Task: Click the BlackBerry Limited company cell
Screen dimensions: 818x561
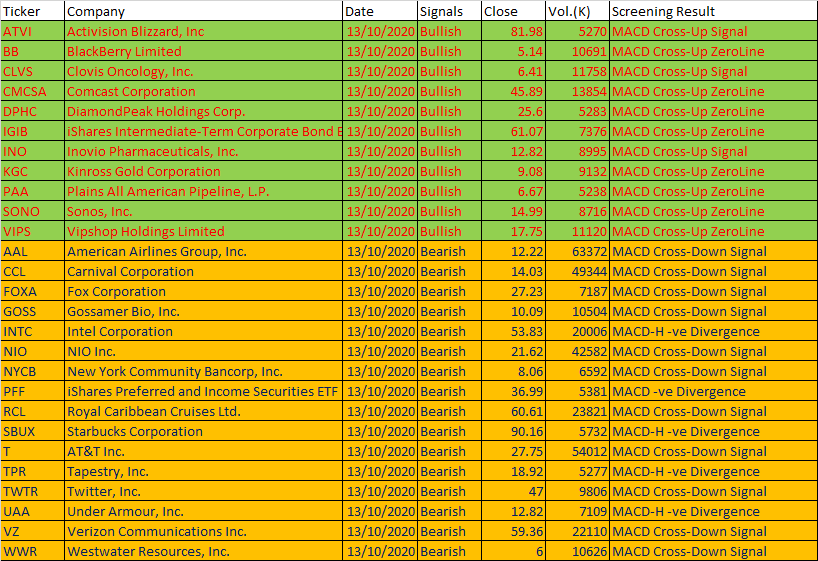Action: tap(203, 51)
